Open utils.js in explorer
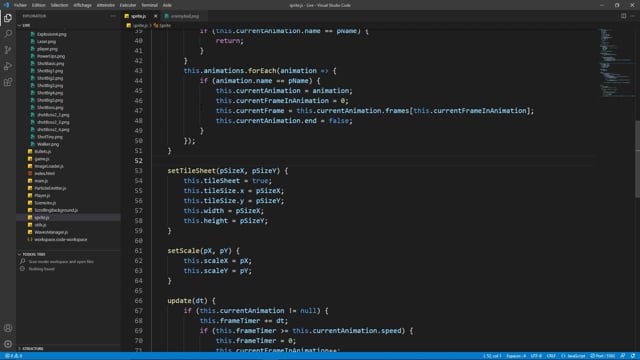This screenshot has width=640, height=360. pos(40,225)
